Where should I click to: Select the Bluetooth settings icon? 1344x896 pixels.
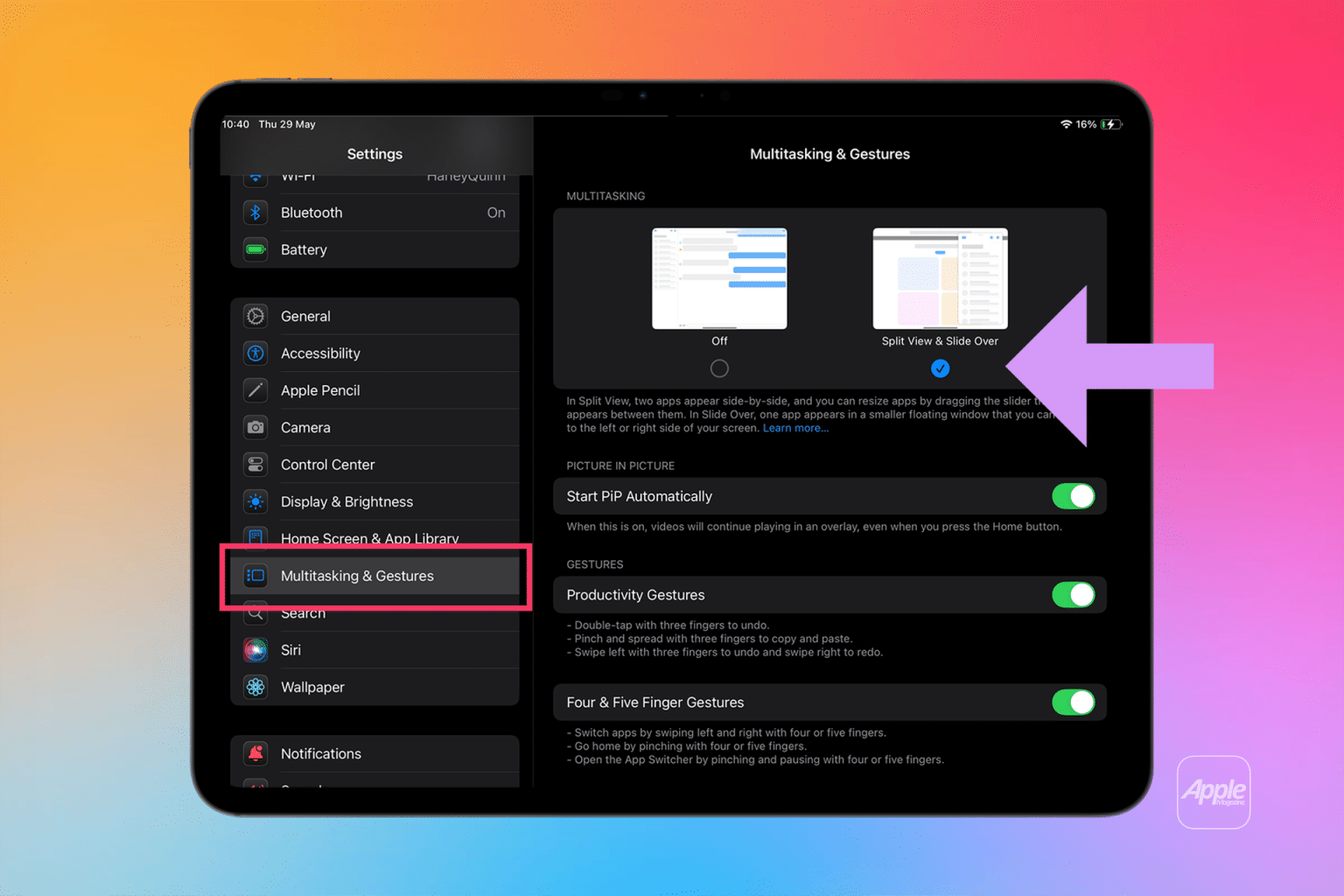[x=255, y=213]
